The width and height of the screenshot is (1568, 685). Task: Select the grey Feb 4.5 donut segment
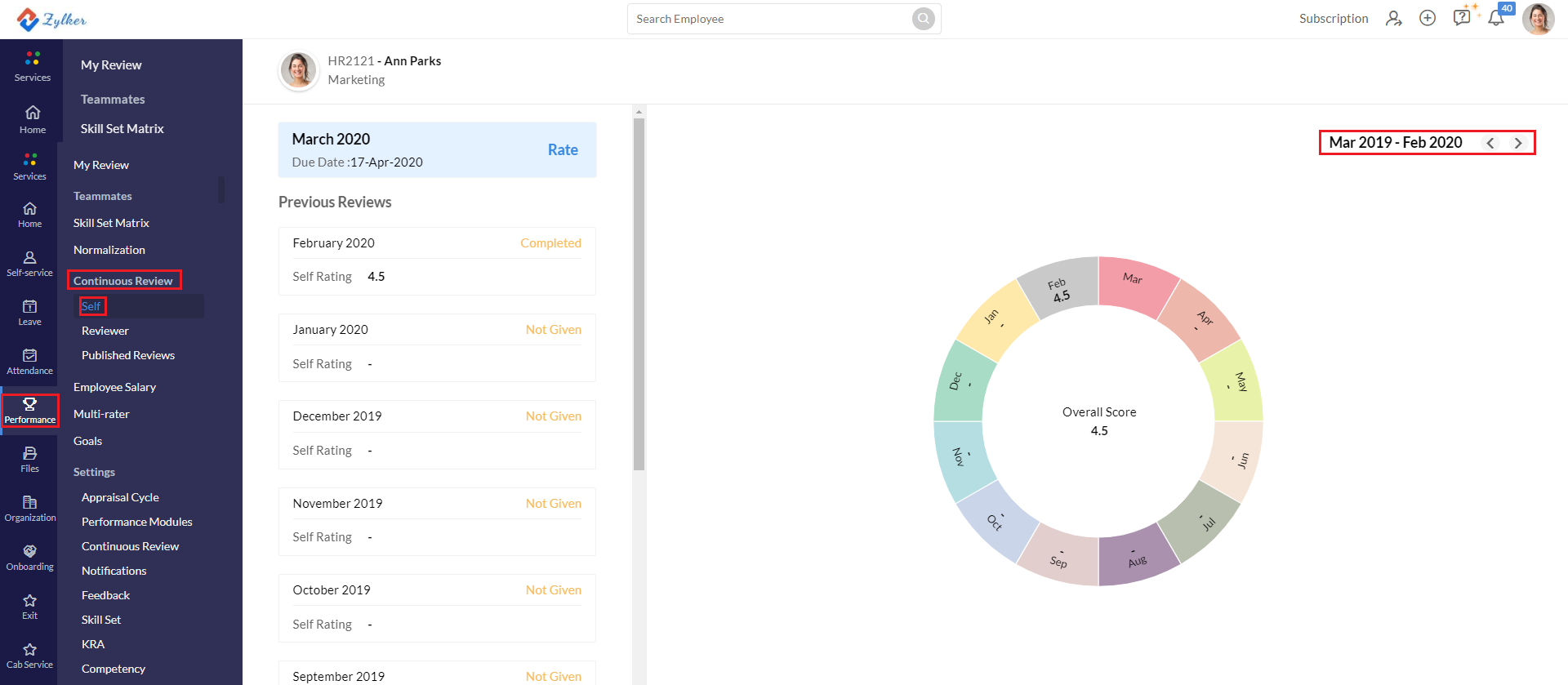pyautogui.click(x=1061, y=287)
